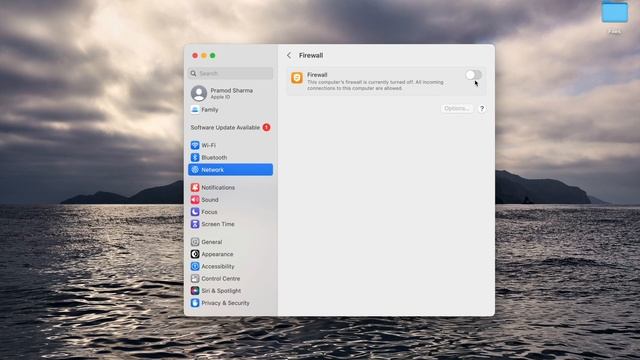Select Bluetooth in the sidebar

[x=231, y=158]
